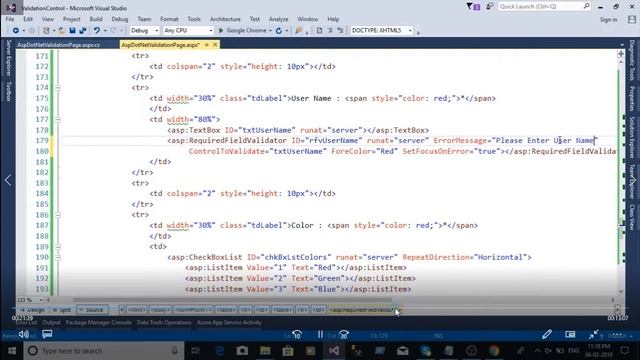Open the Toolbox side tab
This screenshot has height=360, width=640.
coord(8,91)
